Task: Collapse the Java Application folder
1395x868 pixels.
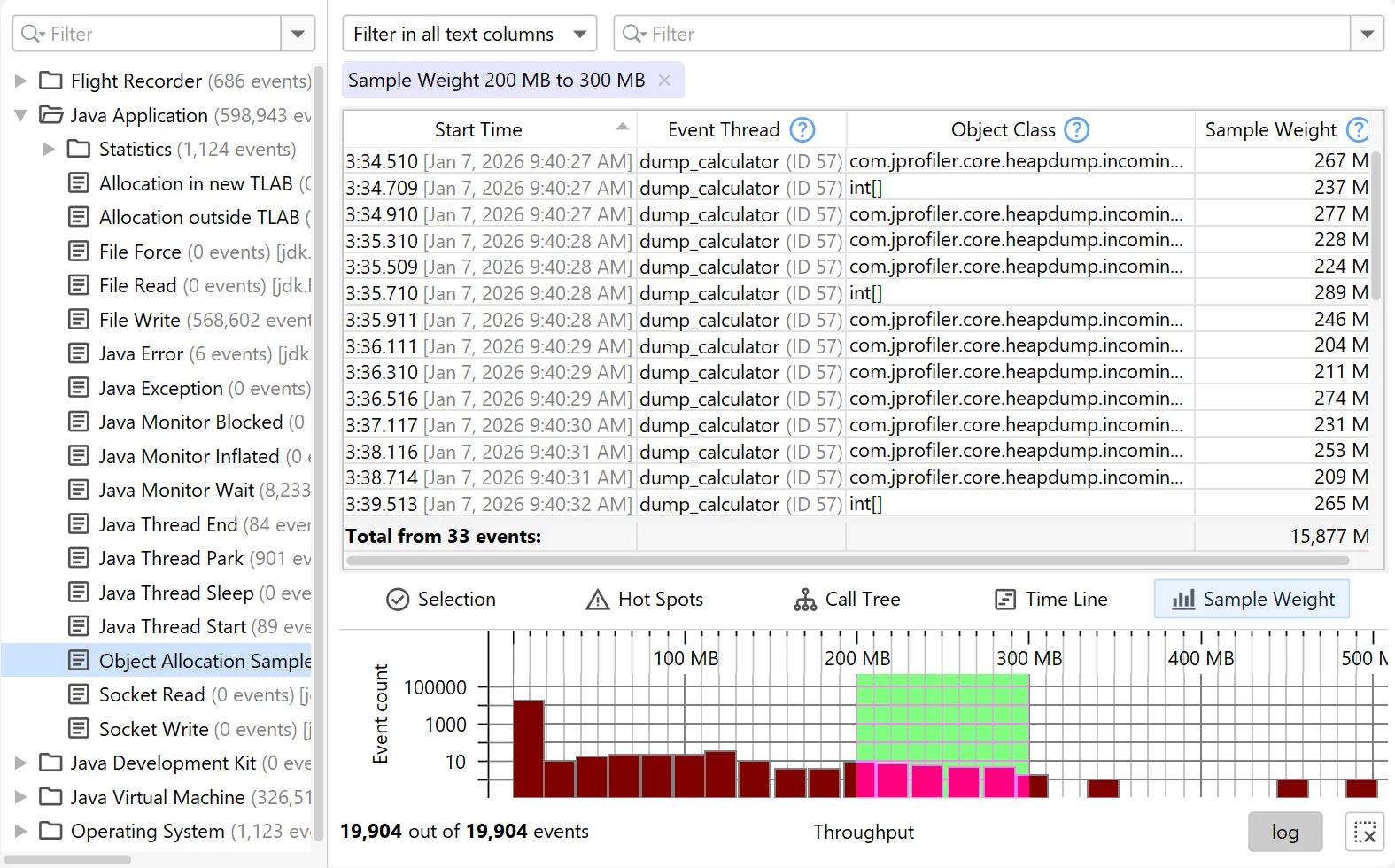Action: coord(20,115)
